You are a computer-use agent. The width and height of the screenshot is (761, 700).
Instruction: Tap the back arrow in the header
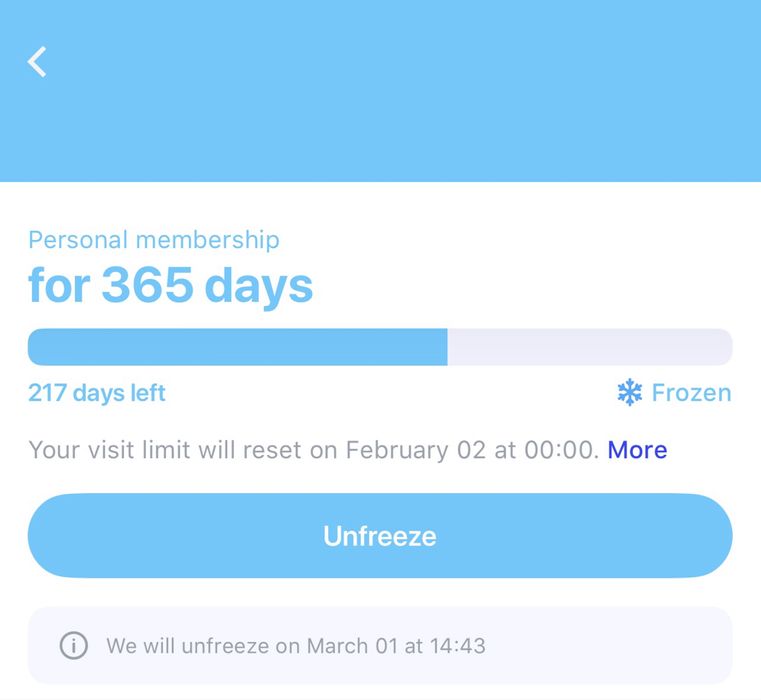tap(37, 62)
